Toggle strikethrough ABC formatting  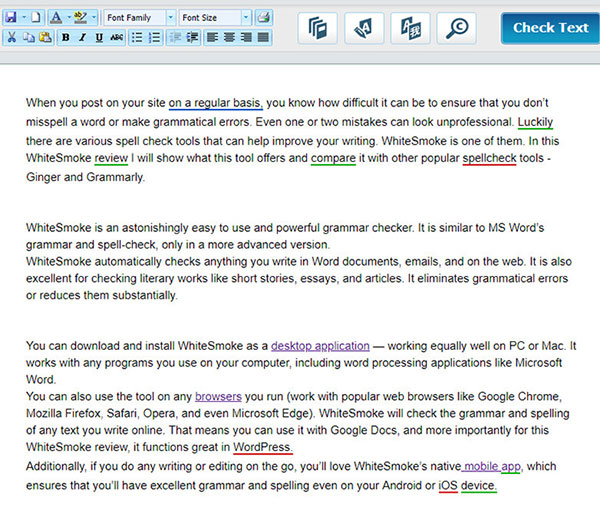pos(116,37)
